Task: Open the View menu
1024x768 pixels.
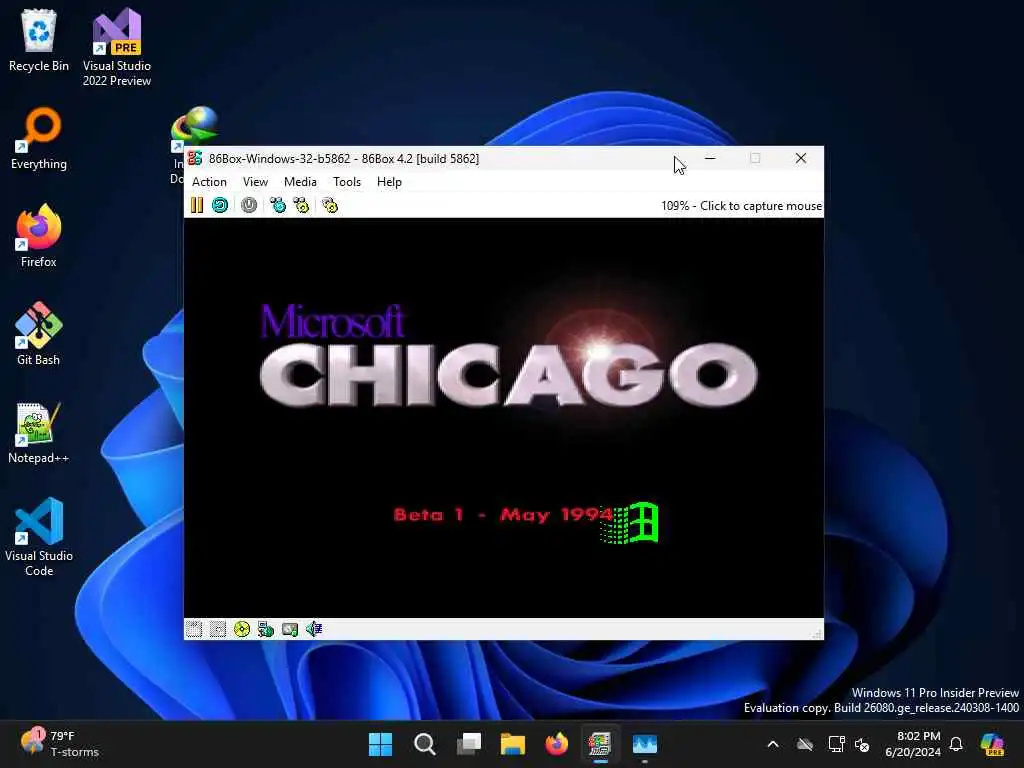Action: tap(255, 182)
